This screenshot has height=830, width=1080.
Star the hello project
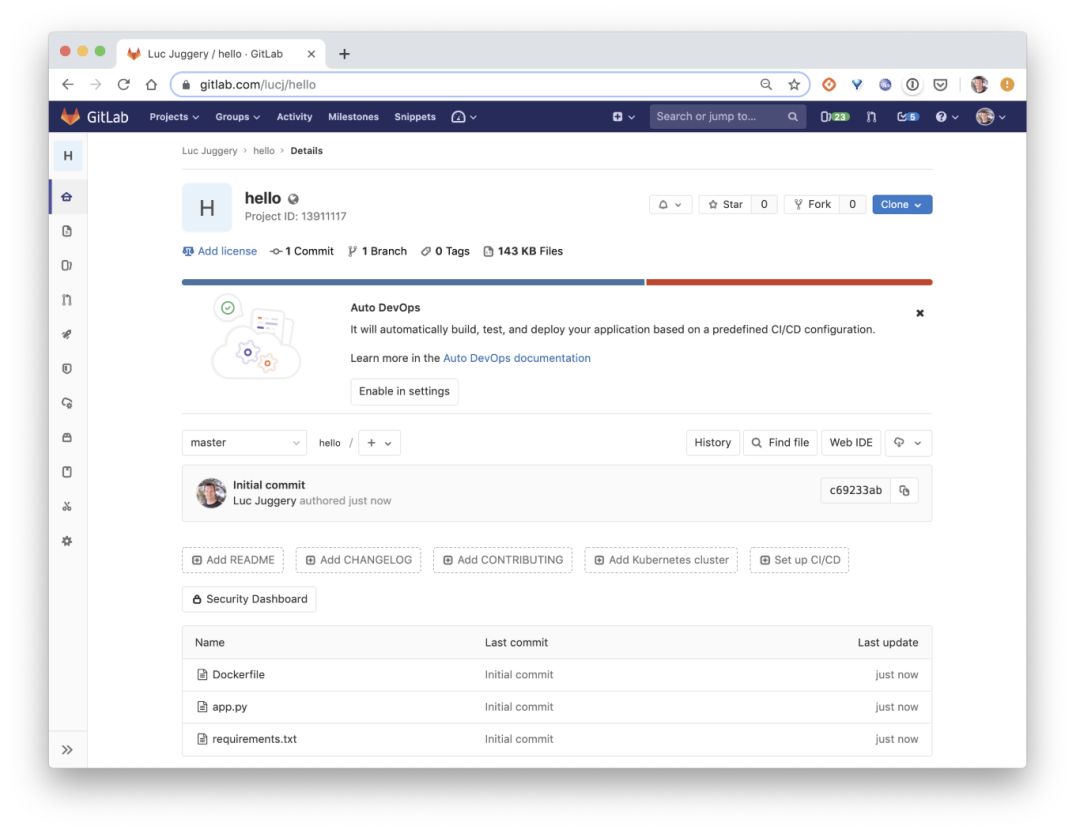[x=725, y=205]
